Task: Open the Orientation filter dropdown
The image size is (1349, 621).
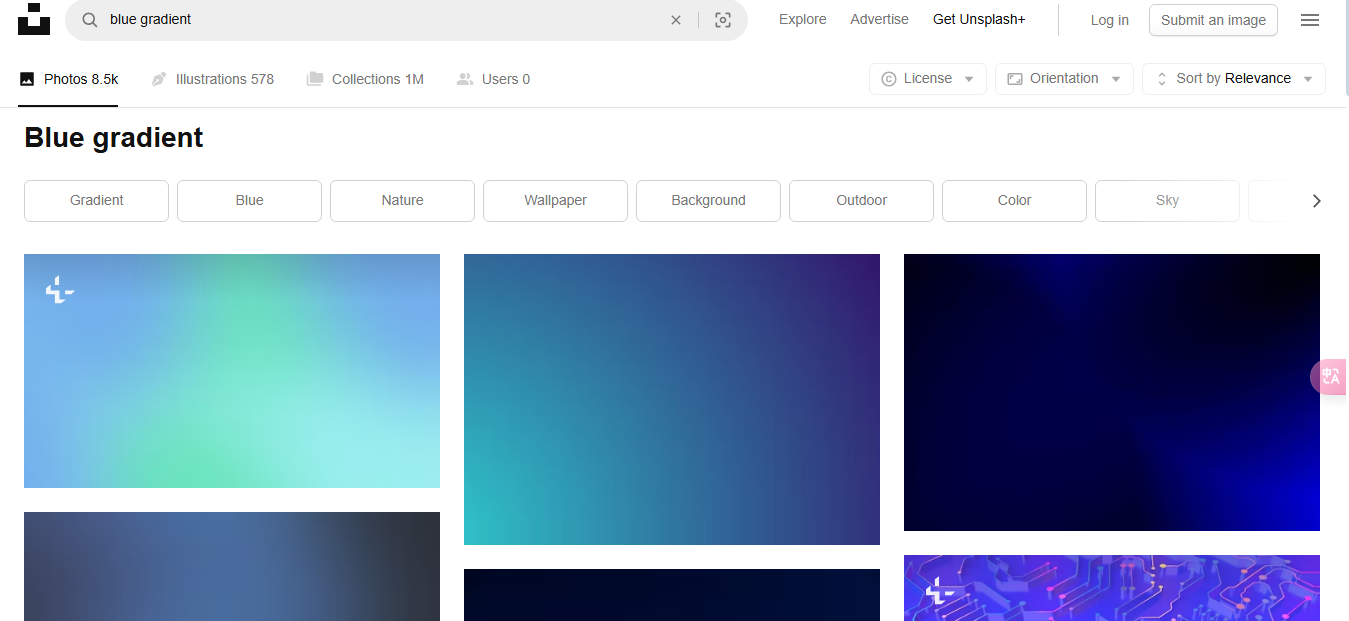Action: pos(1063,78)
